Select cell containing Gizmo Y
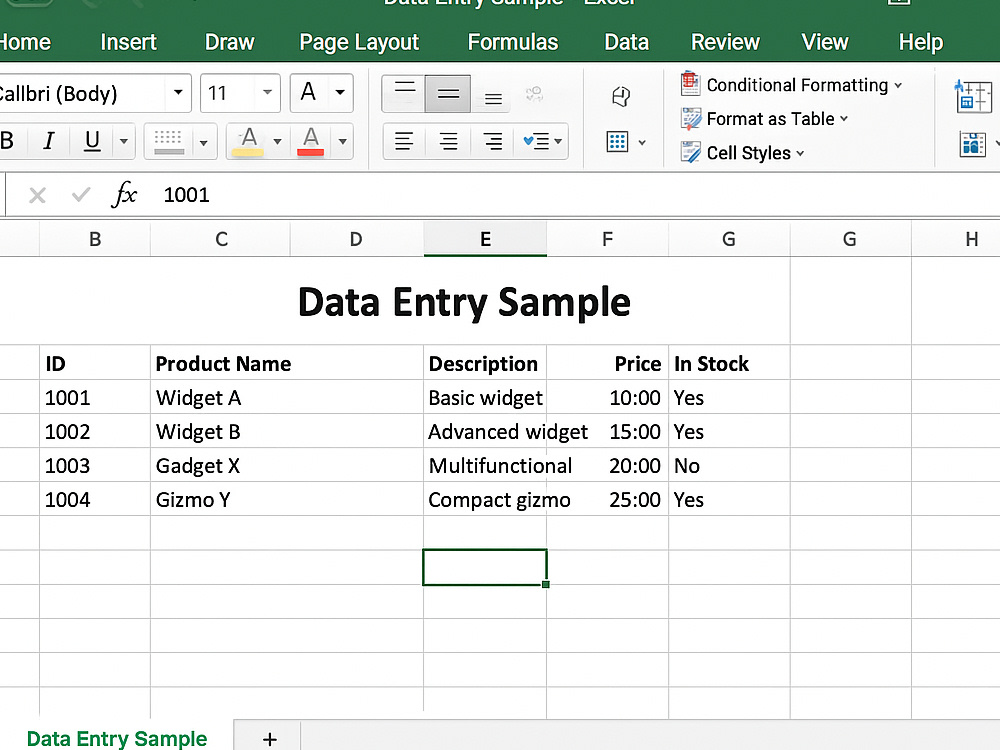The width and height of the screenshot is (1000, 750). point(286,499)
